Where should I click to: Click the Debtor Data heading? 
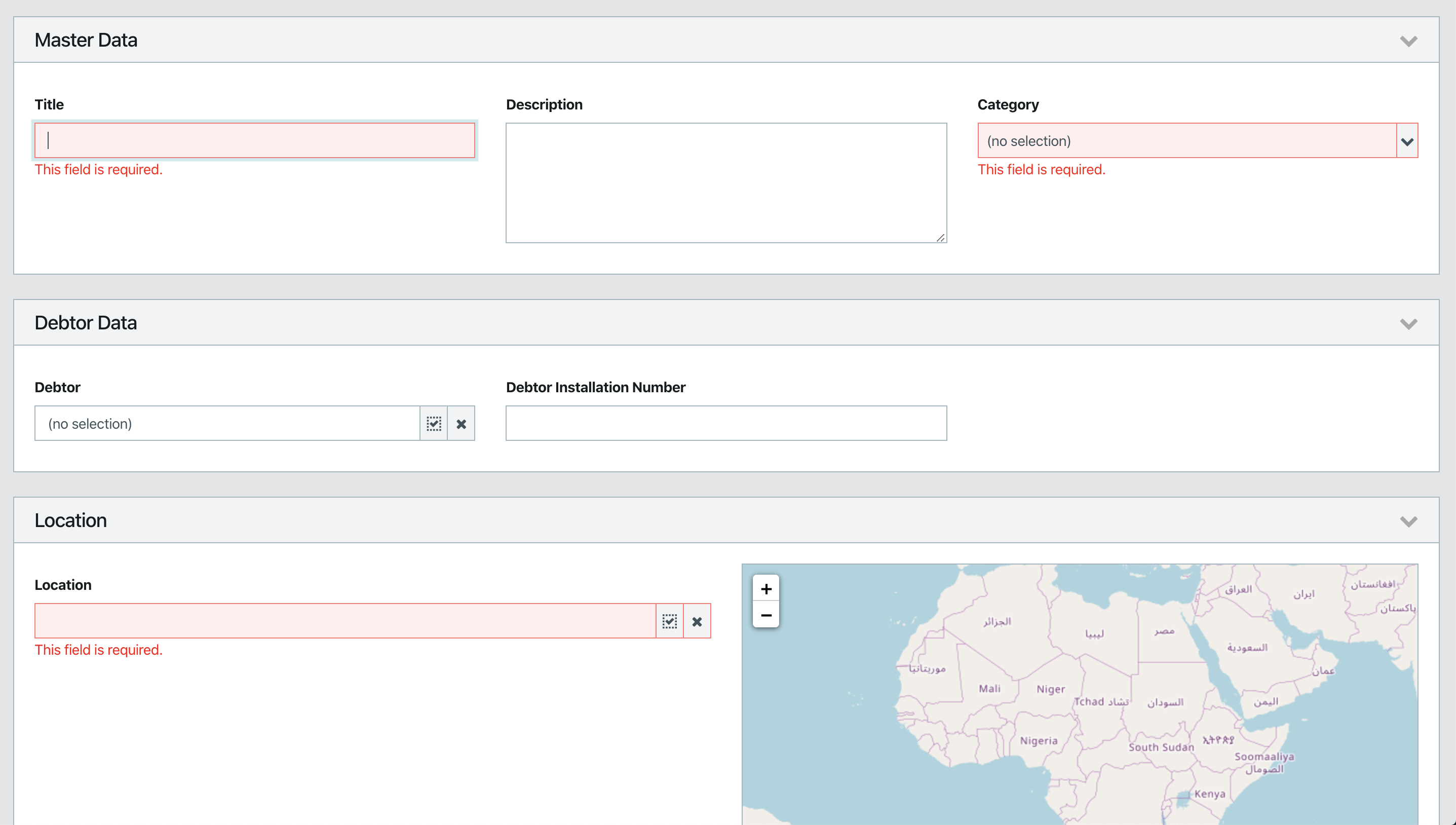[x=86, y=323]
